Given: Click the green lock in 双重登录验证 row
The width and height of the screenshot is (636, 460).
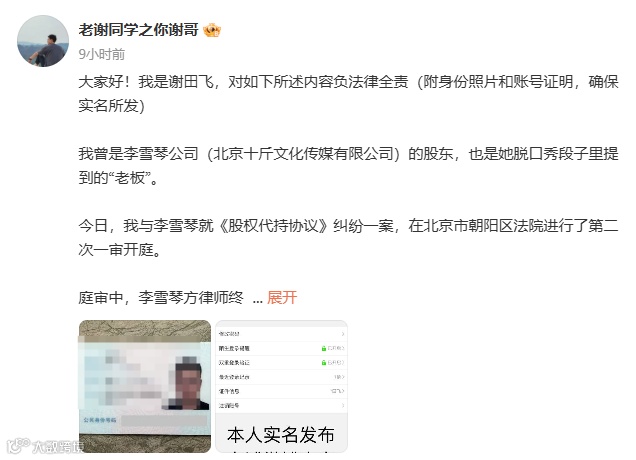Looking at the screenshot, I should (x=324, y=363).
